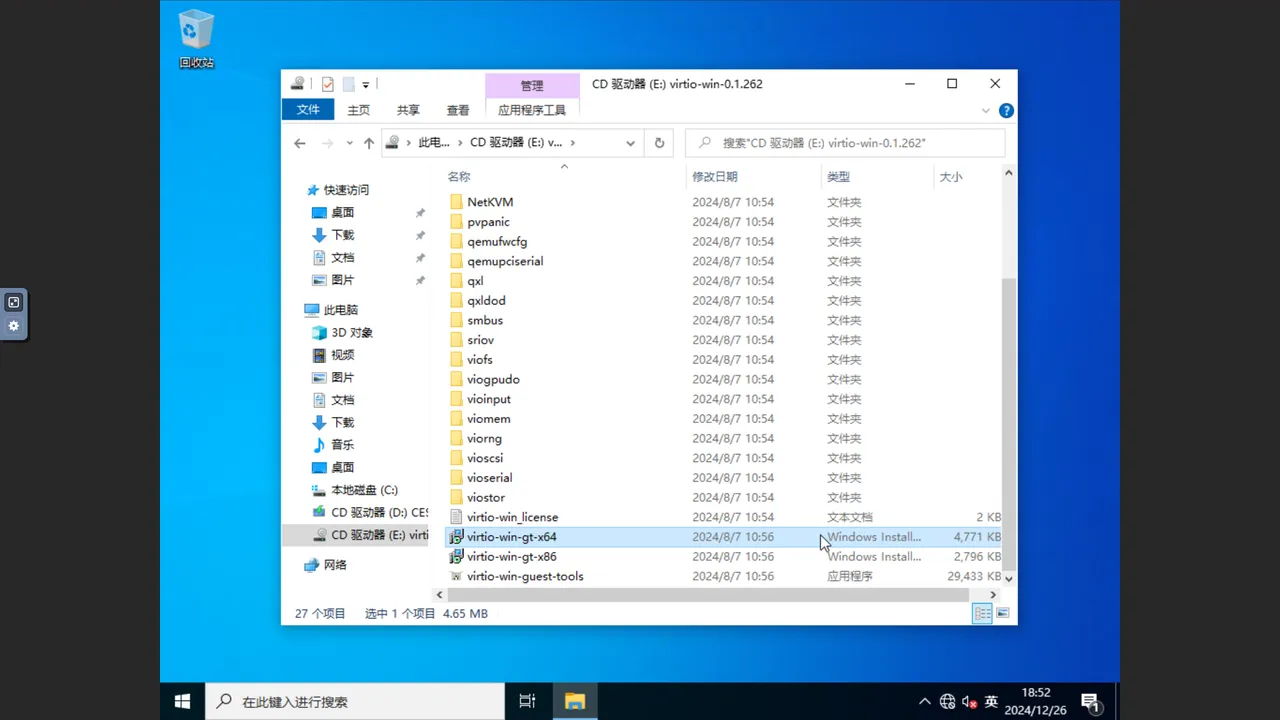The height and width of the screenshot is (720, 1280).
Task: Select the virtio-win-gt-x86 installer file
Action: click(x=511, y=556)
